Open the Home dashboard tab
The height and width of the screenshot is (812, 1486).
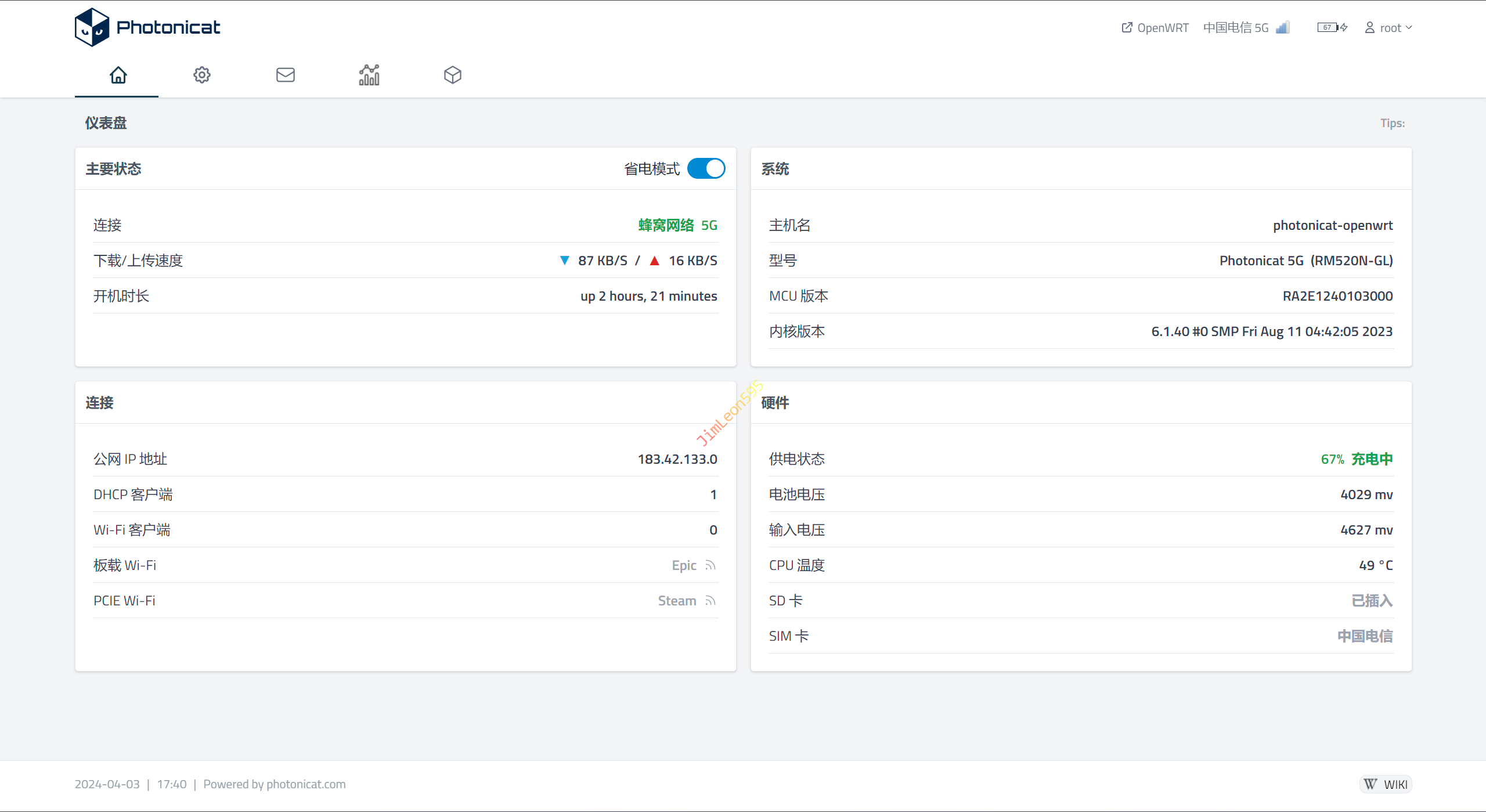(118, 75)
